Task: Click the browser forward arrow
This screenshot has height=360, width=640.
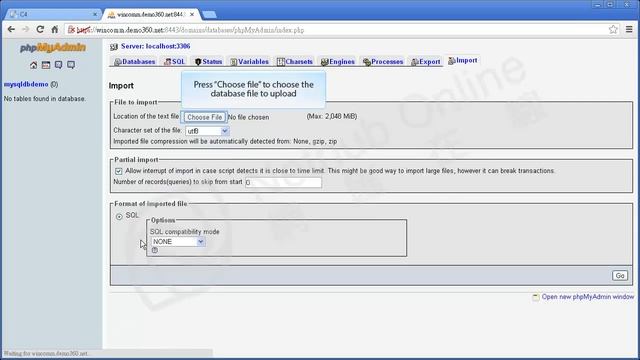Action: point(25,29)
